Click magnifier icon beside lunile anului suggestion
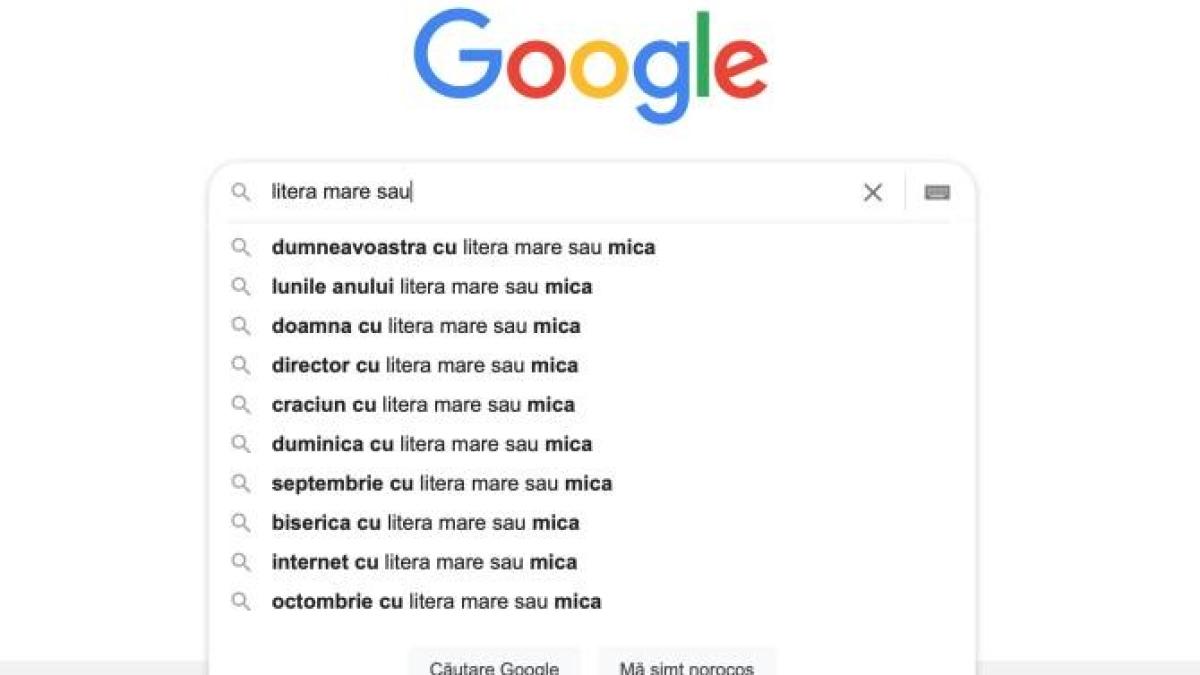This screenshot has width=1200, height=675. [241, 287]
